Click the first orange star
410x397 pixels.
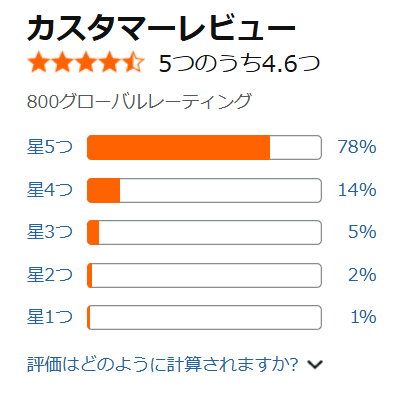pyautogui.click(x=38, y=62)
